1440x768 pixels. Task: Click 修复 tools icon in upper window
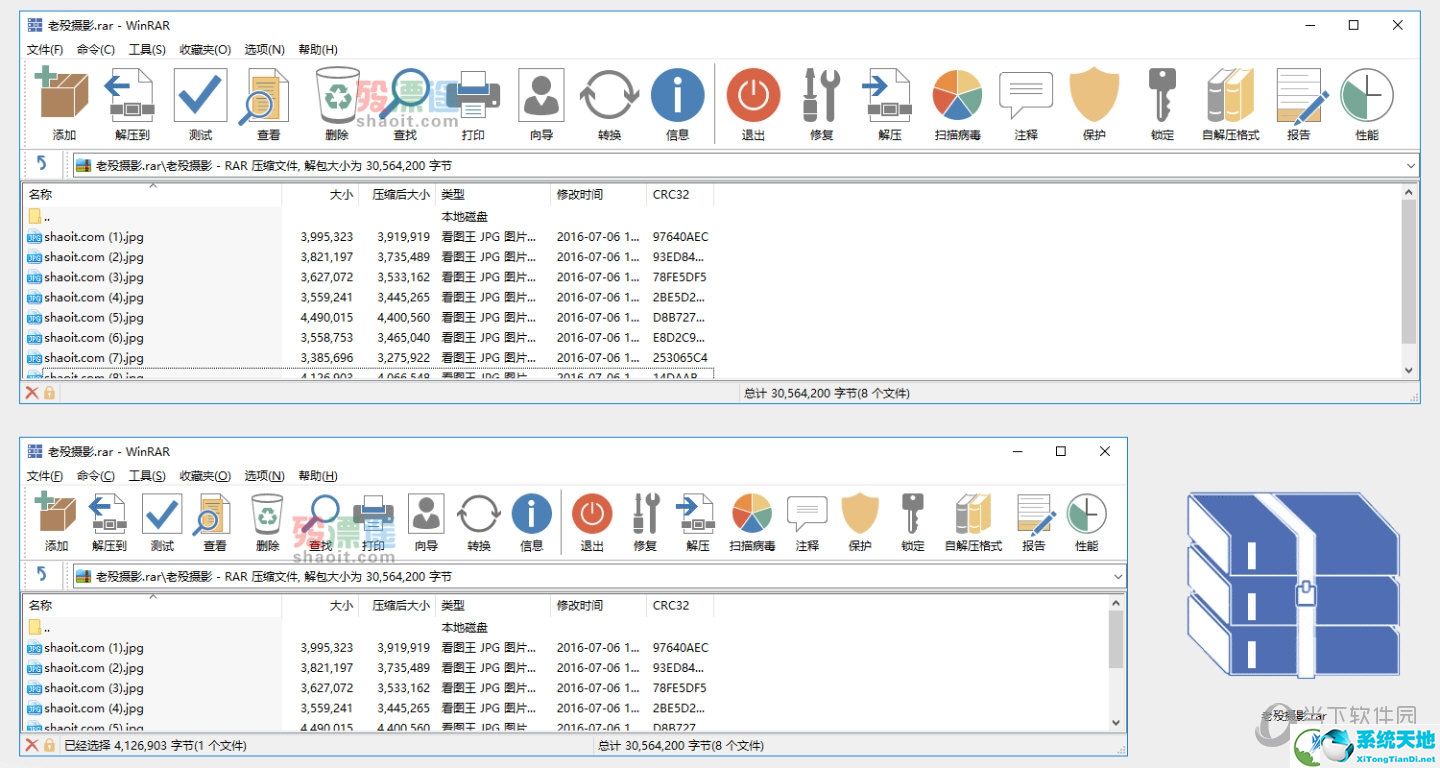pyautogui.click(x=821, y=95)
